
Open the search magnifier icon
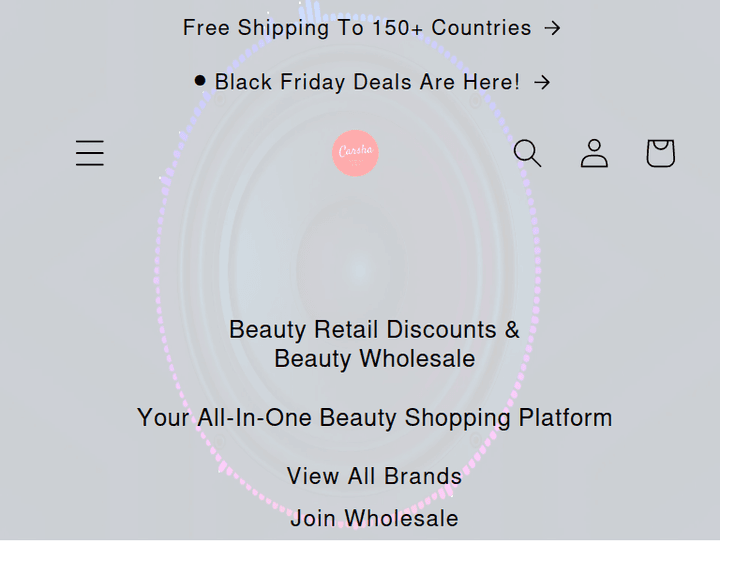click(x=527, y=153)
